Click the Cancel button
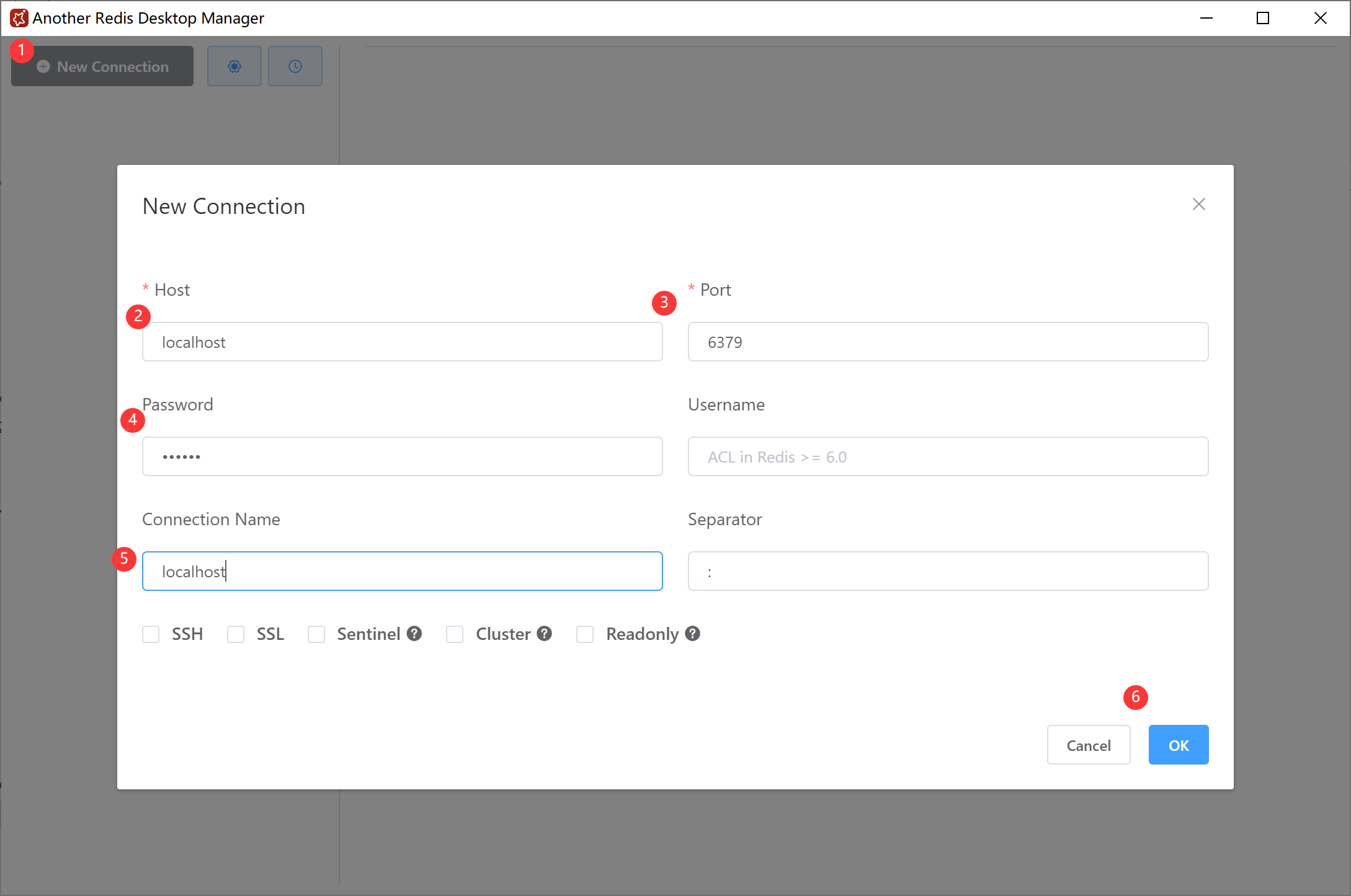 [1088, 745]
